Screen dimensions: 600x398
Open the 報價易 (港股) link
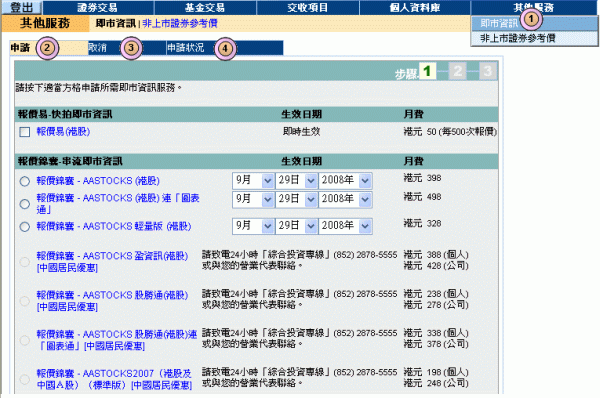(x=63, y=132)
